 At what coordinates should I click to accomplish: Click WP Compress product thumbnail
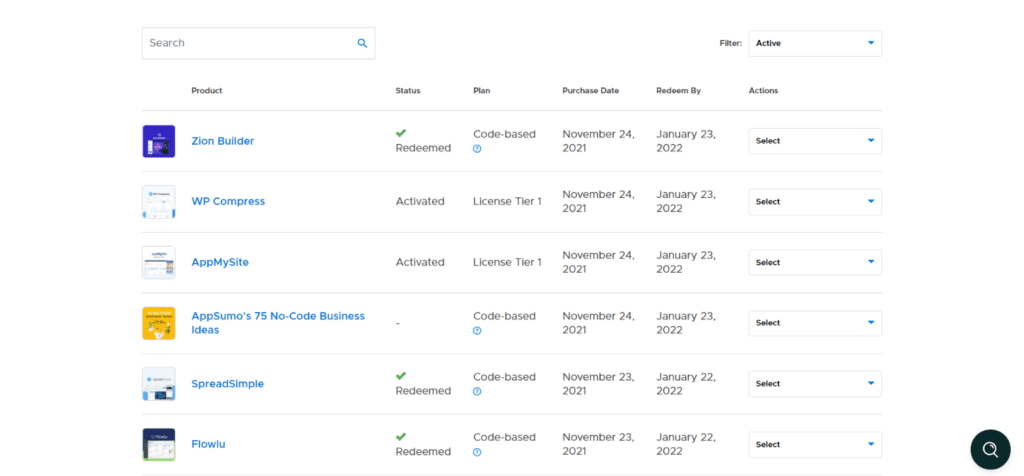(159, 202)
